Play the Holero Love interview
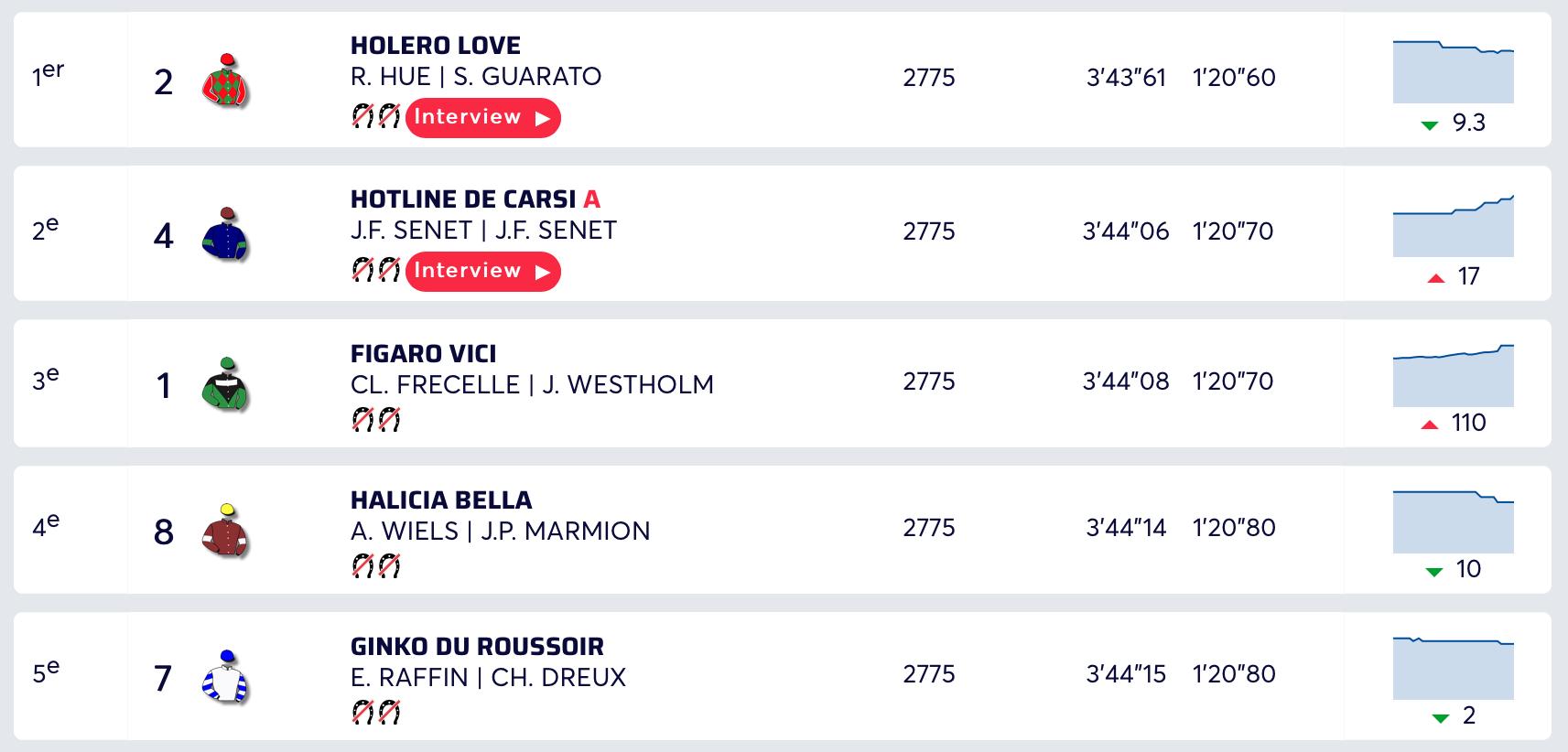Viewport: 1568px width, 752px height. pos(482,117)
